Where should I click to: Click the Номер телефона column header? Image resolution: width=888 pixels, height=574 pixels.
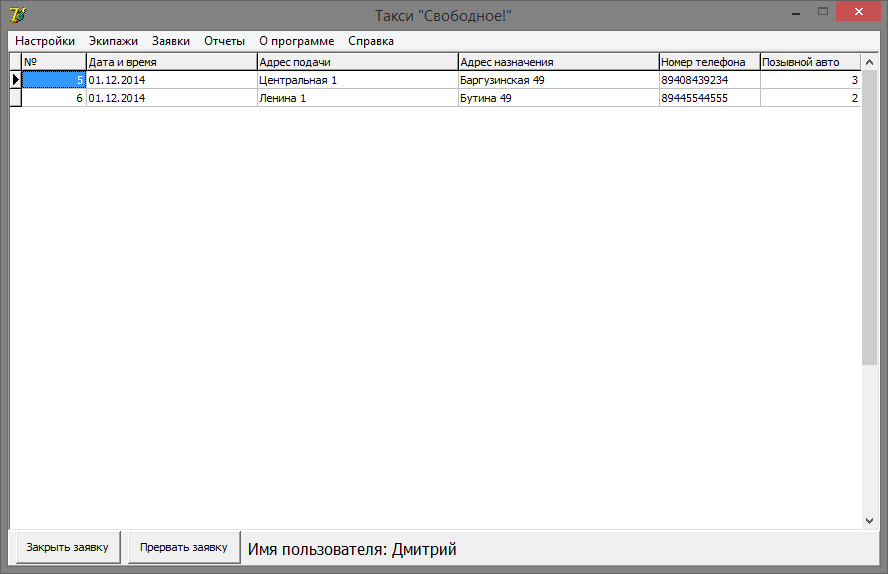pos(710,62)
